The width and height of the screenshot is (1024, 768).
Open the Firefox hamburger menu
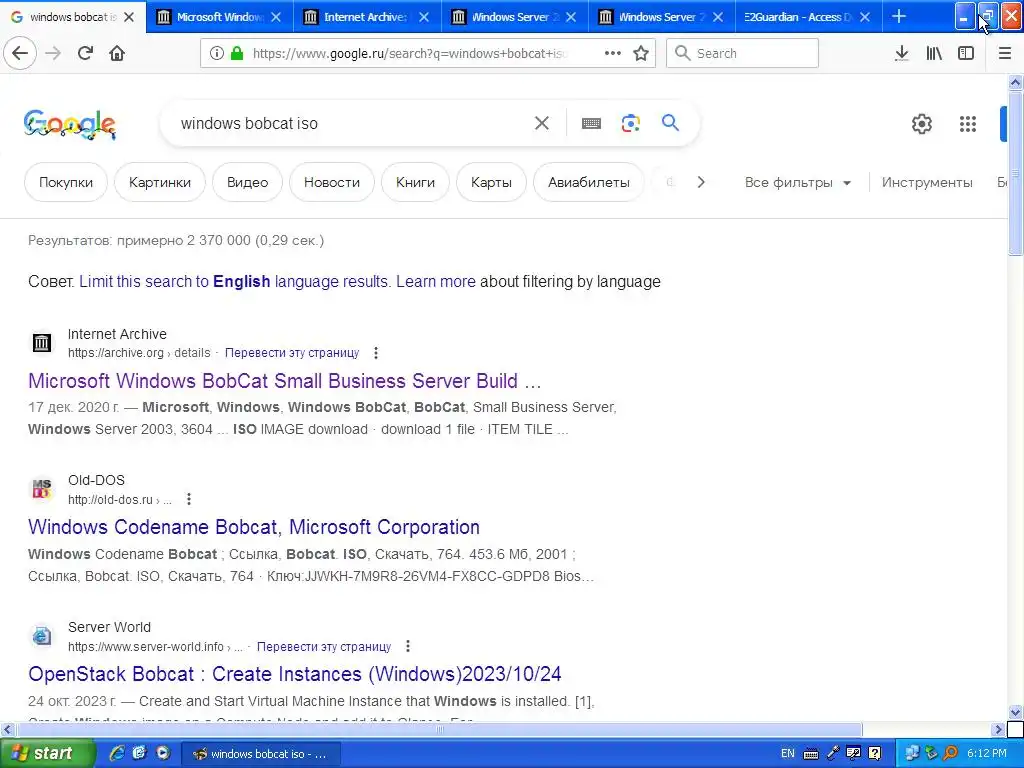pyautogui.click(x=1005, y=53)
